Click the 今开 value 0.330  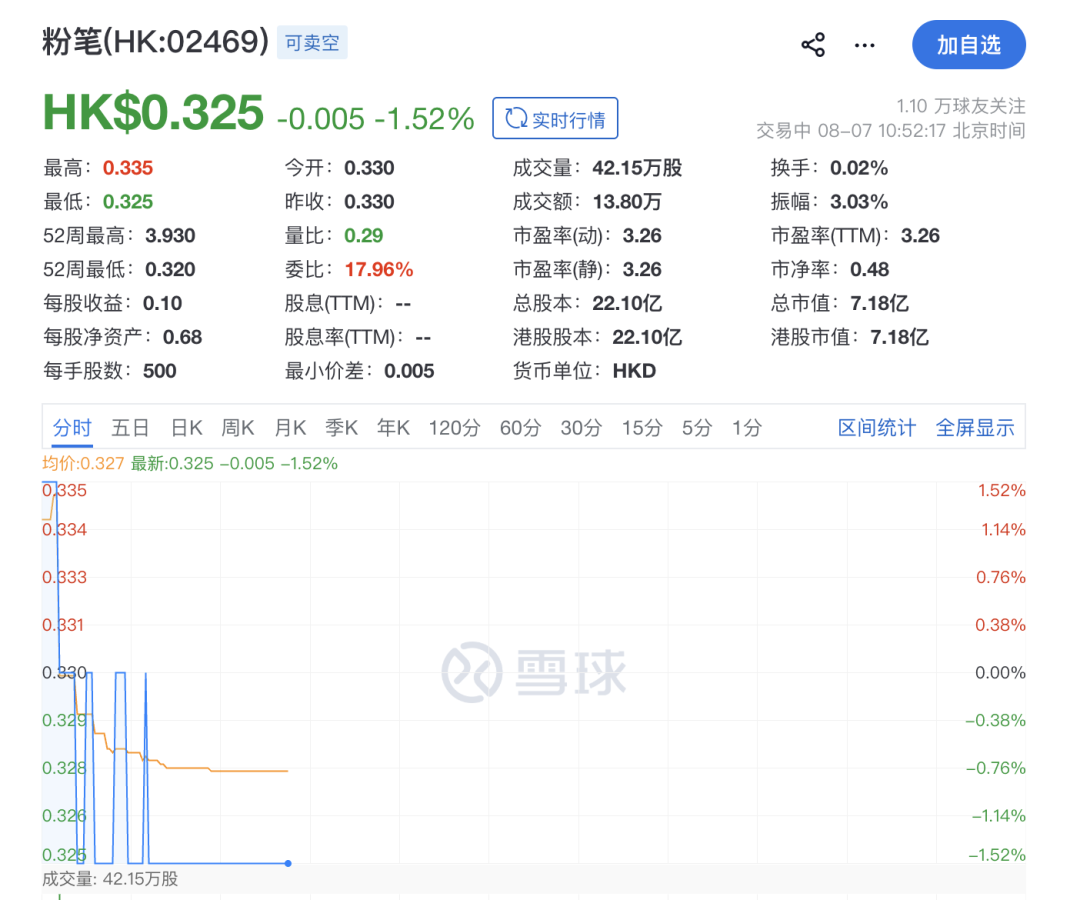[369, 168]
